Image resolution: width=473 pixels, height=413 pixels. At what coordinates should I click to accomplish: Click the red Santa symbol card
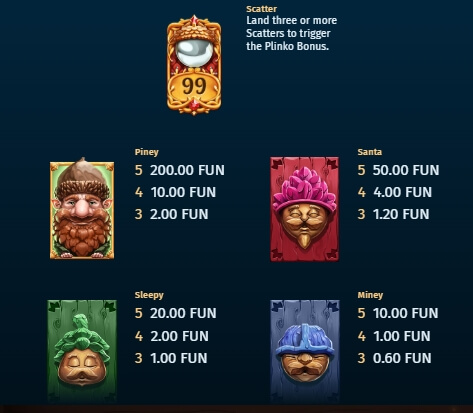304,209
